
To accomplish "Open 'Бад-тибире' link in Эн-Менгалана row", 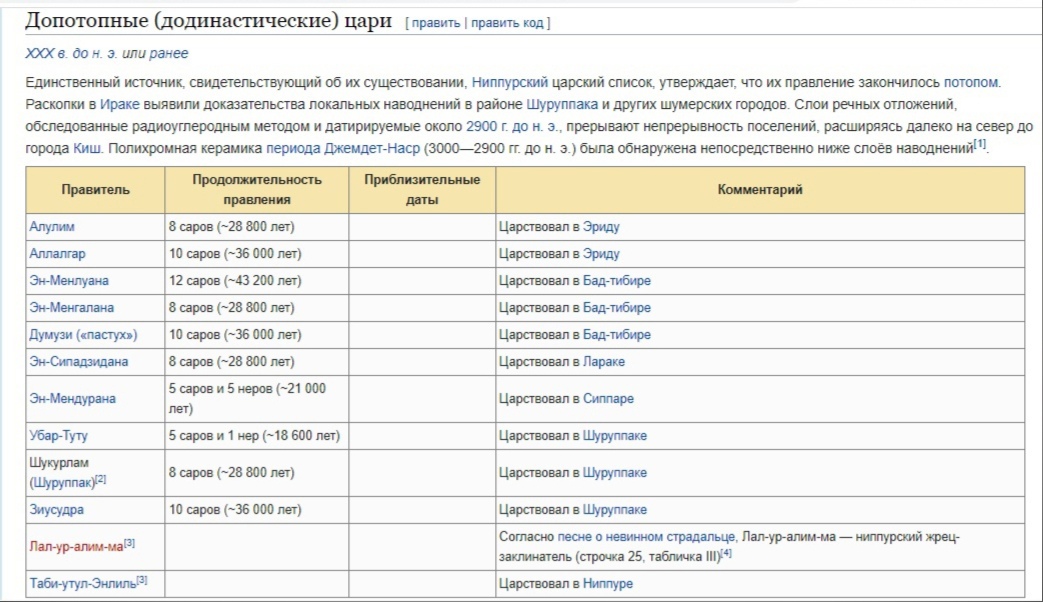I will click(x=617, y=308).
